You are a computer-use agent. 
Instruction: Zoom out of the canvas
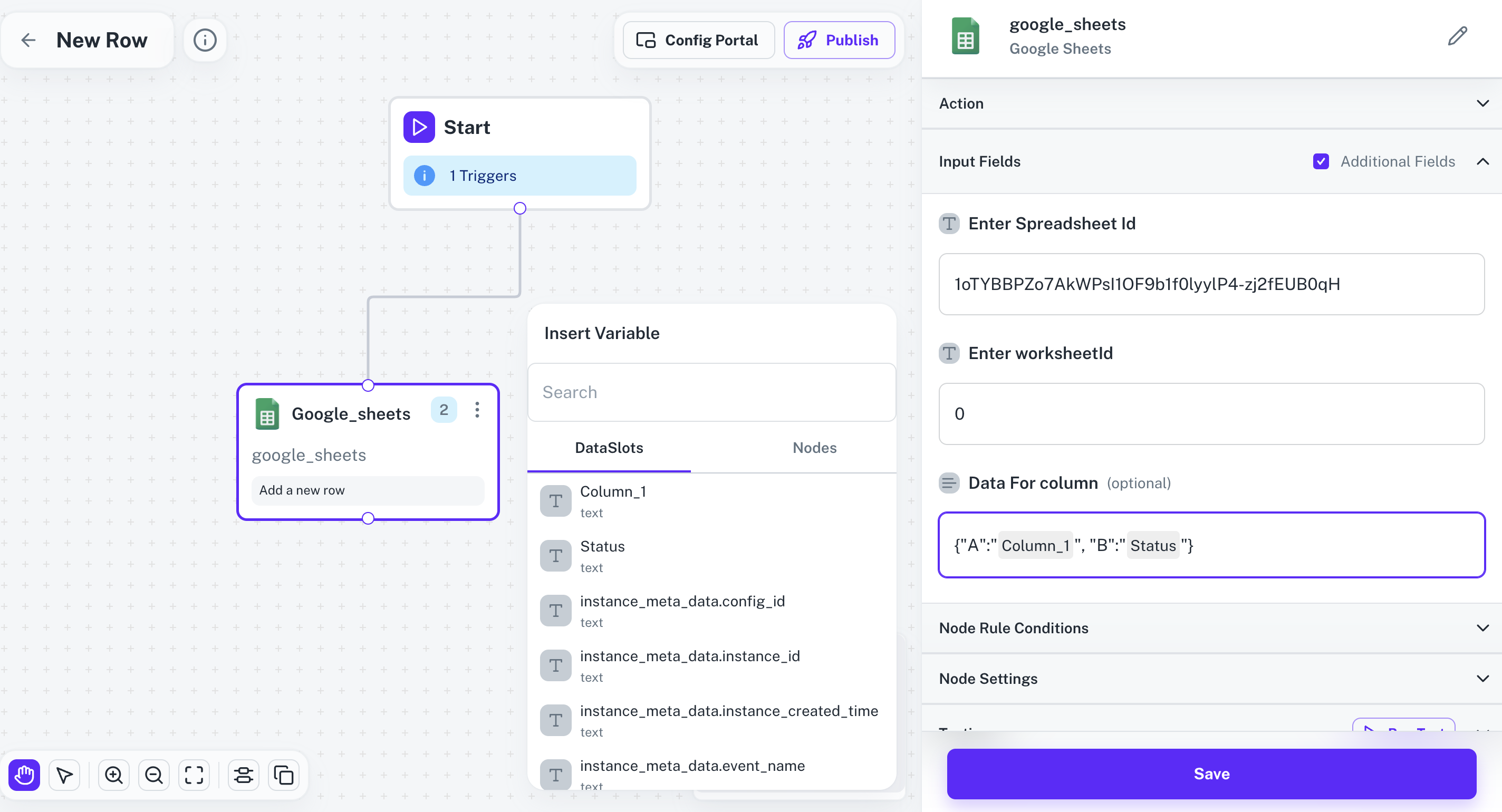[x=153, y=775]
